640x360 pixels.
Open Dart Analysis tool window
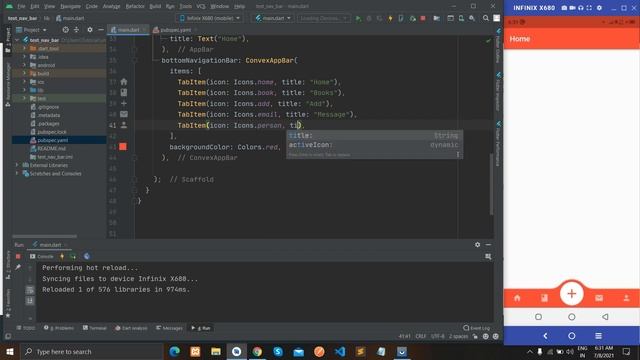pos(131,328)
